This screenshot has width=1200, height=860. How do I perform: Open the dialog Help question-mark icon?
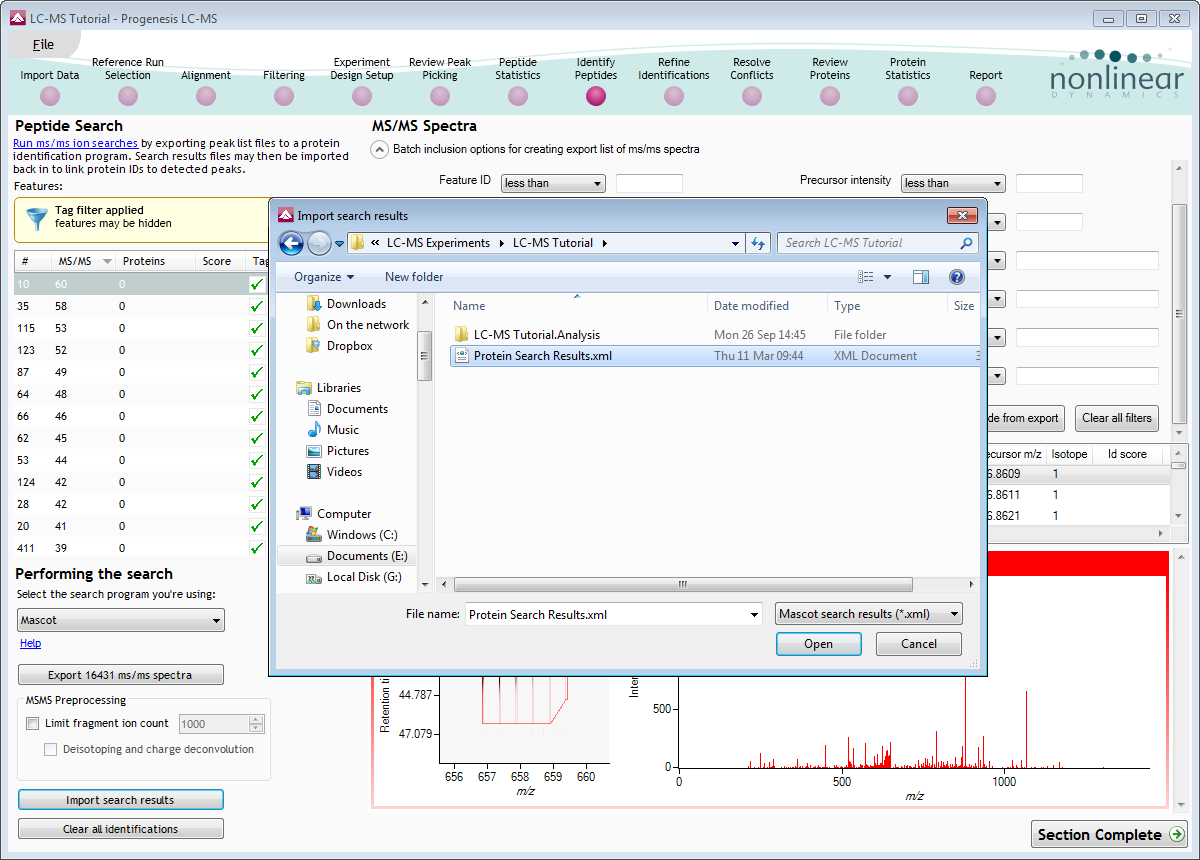957,277
